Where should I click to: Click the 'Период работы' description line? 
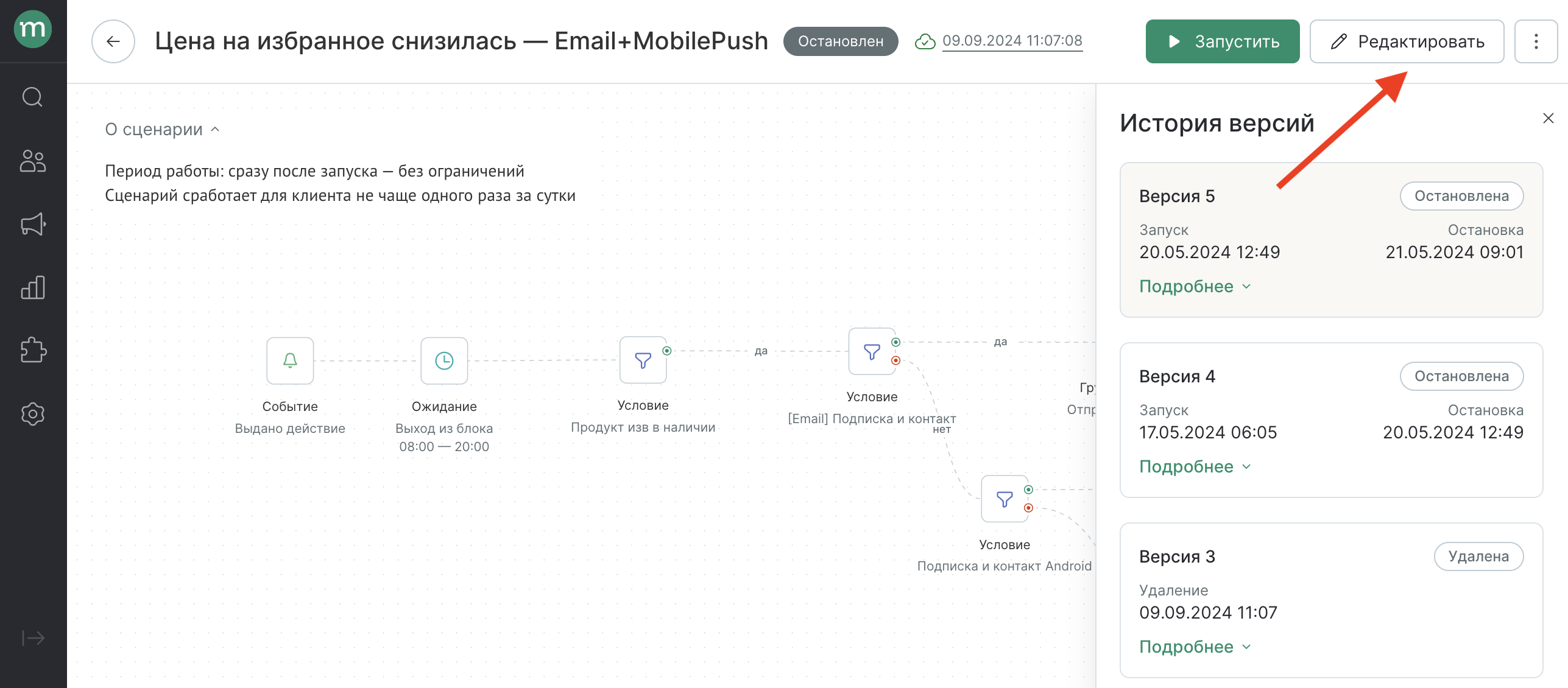click(x=314, y=171)
